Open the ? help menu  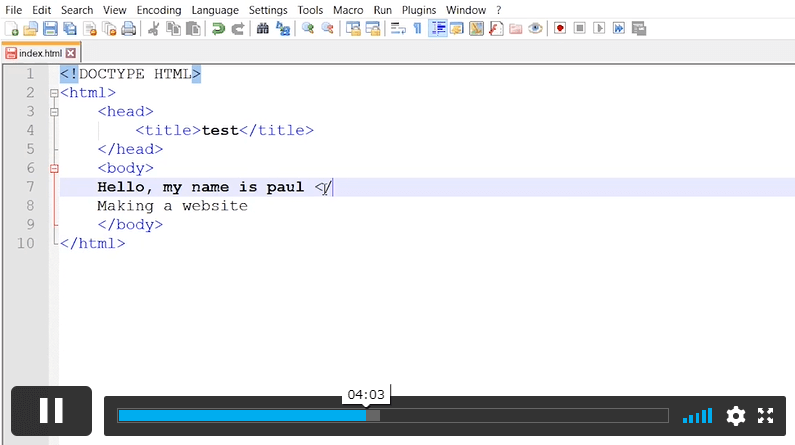click(x=498, y=10)
